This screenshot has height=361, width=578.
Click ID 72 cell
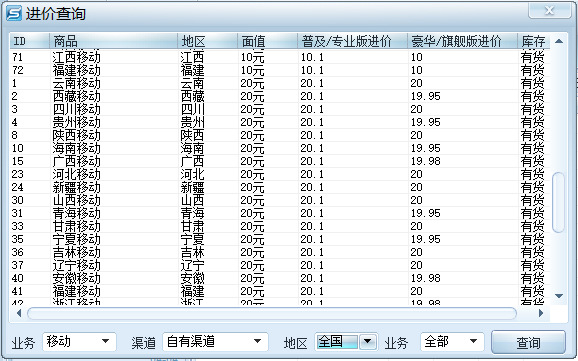tap(18, 70)
